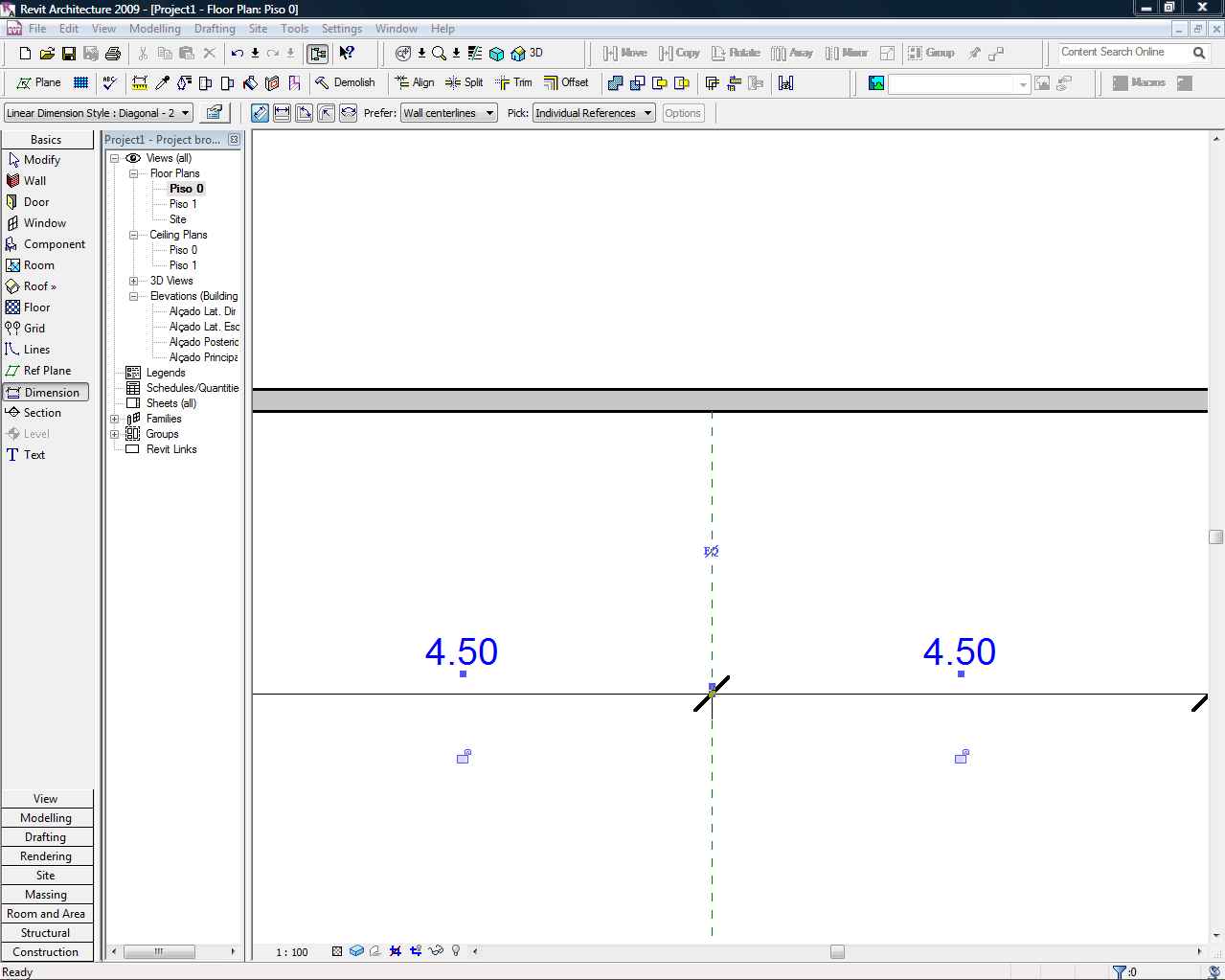Select the Wall tool
This screenshot has width=1225, height=980.
coord(34,181)
